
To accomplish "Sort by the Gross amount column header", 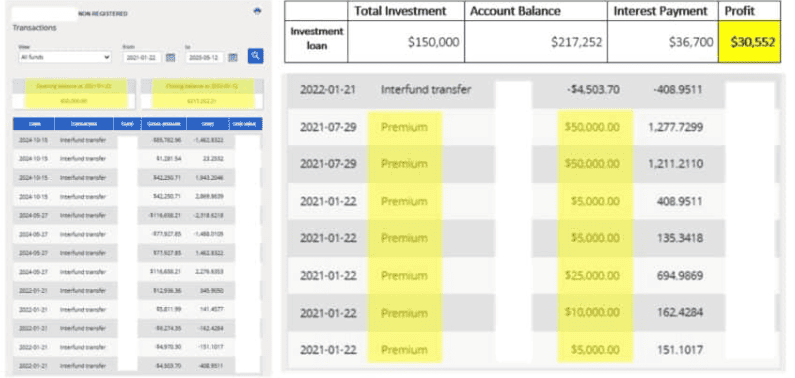I will point(162,124).
